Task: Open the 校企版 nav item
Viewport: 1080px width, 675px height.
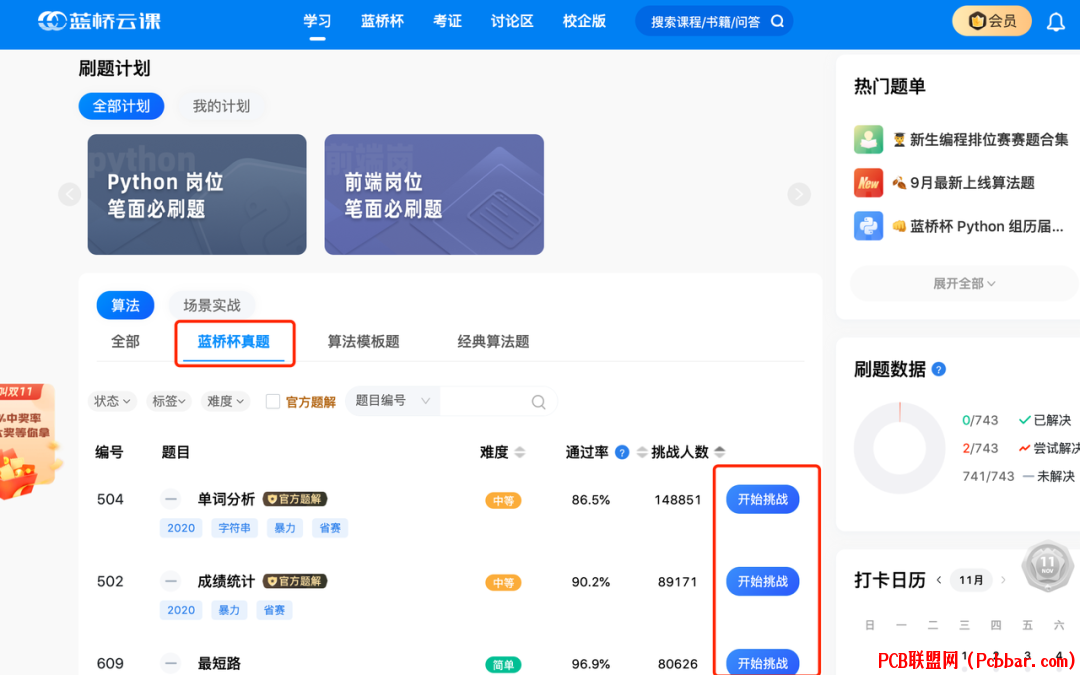Action: pyautogui.click(x=584, y=21)
